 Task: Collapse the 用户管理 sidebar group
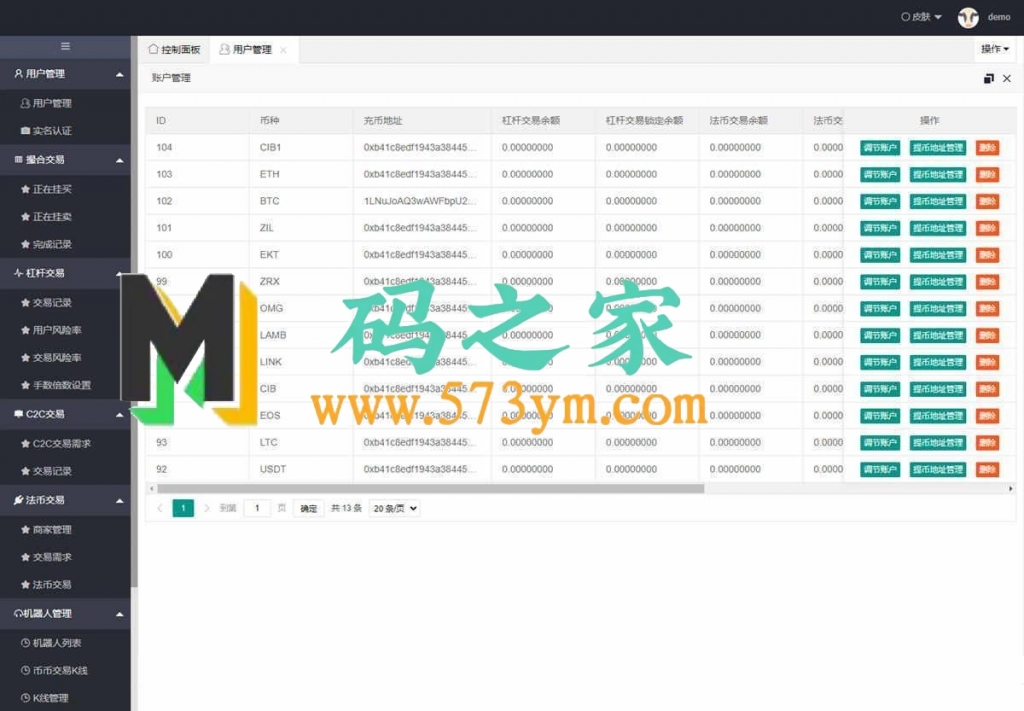click(120, 74)
